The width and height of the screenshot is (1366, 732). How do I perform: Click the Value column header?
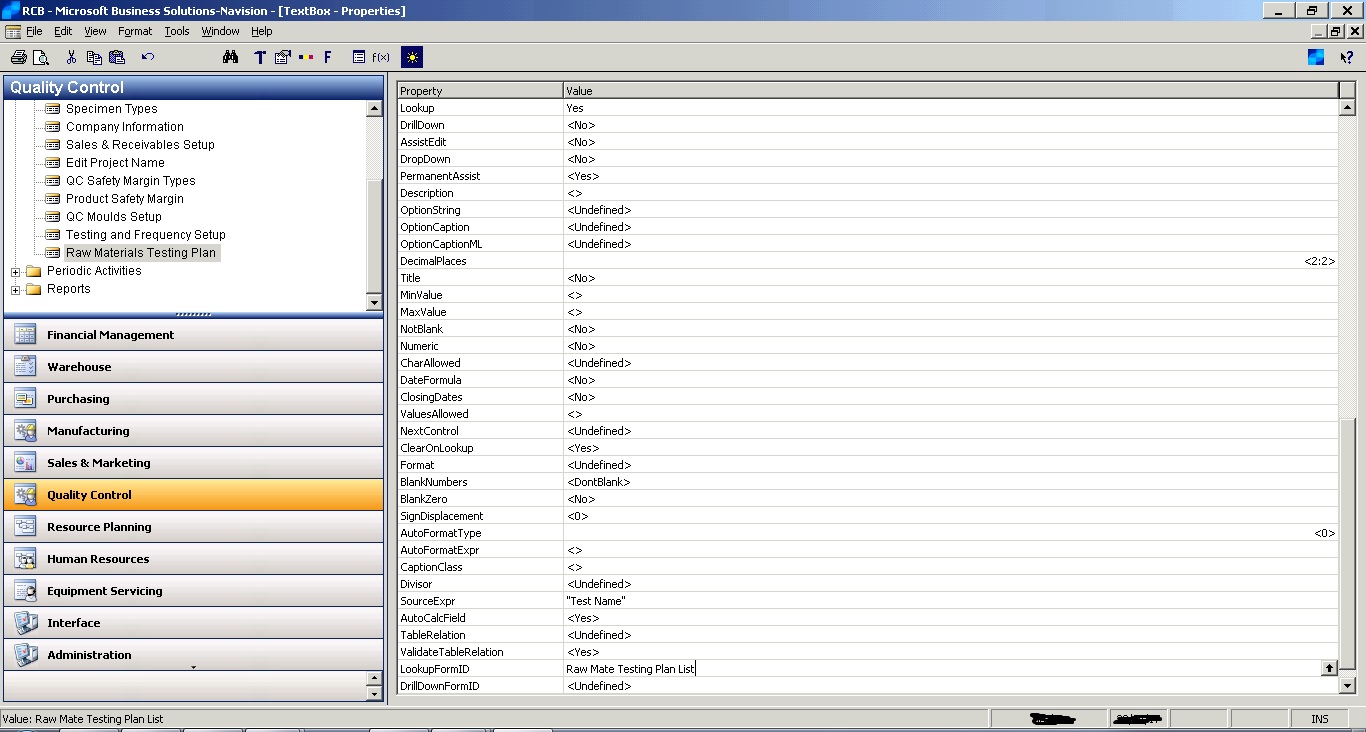point(951,91)
